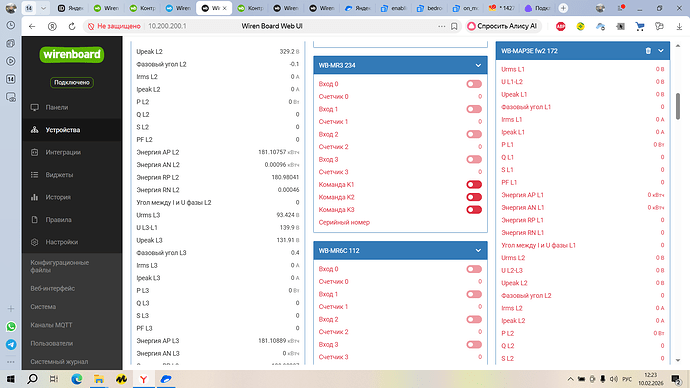690x388 pixels.
Task: Open Каналы MQTT settings link
Action: coord(51,325)
